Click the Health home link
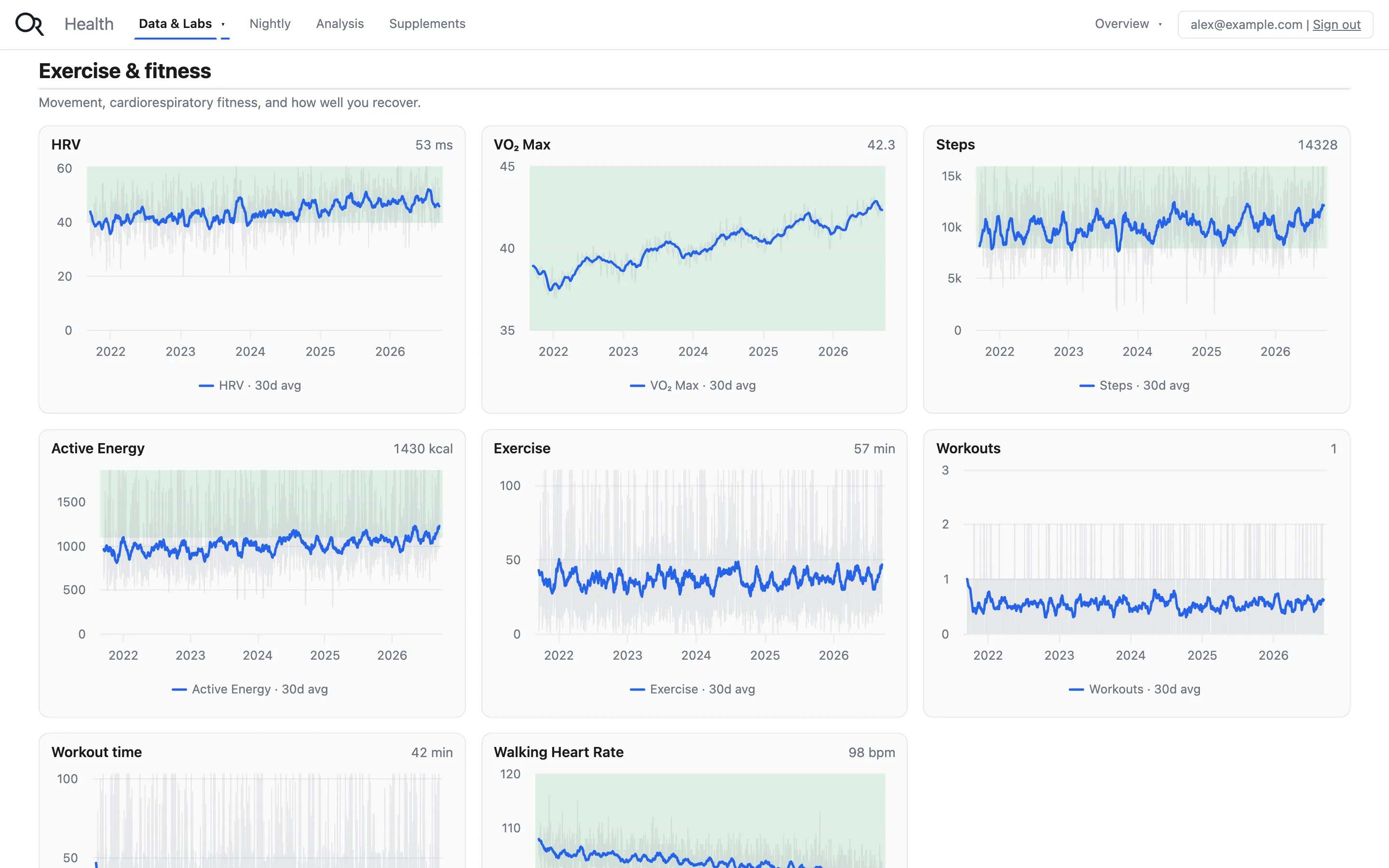Viewport: 1389px width, 868px height. click(x=89, y=24)
